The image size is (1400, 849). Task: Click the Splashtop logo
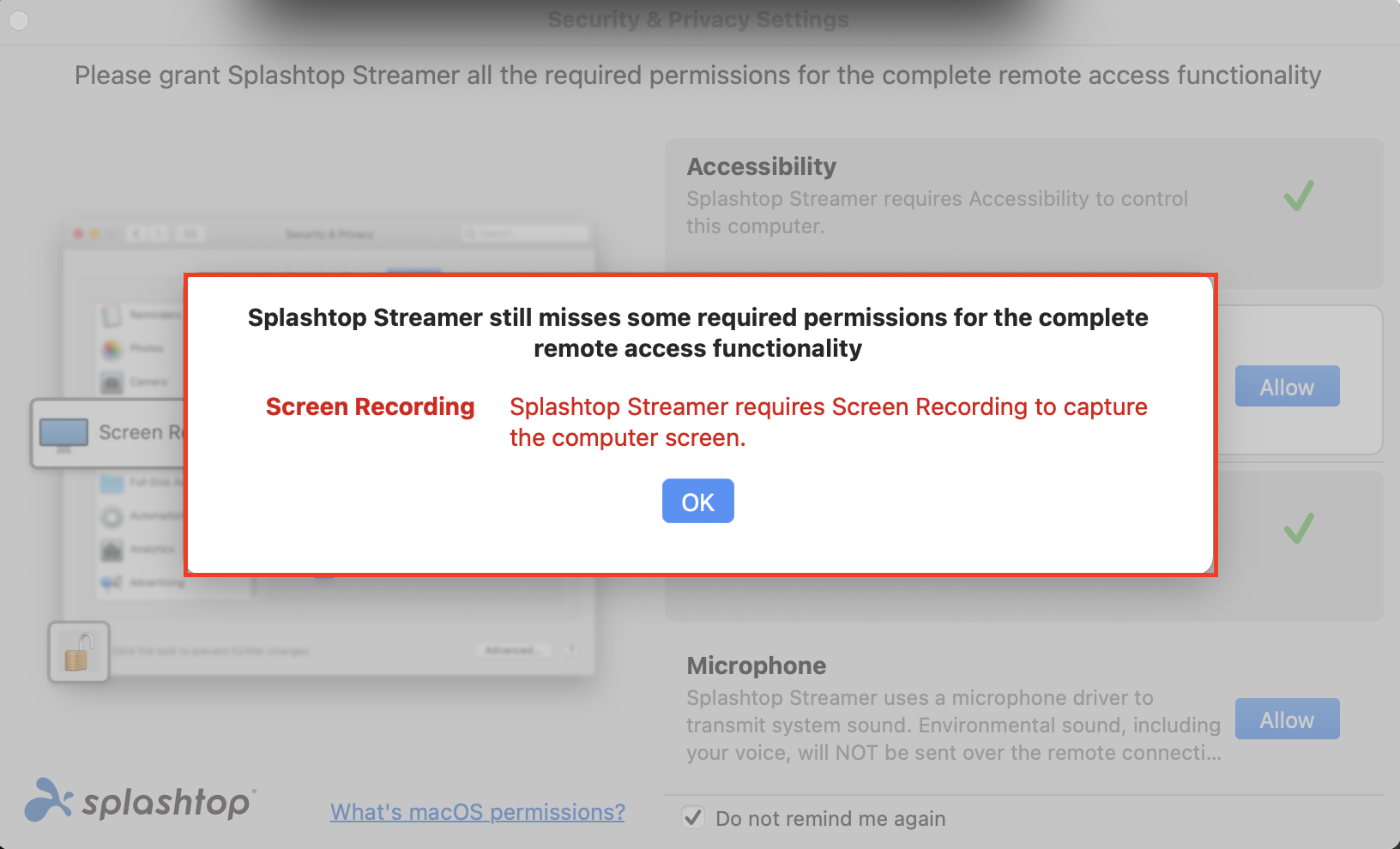click(141, 801)
